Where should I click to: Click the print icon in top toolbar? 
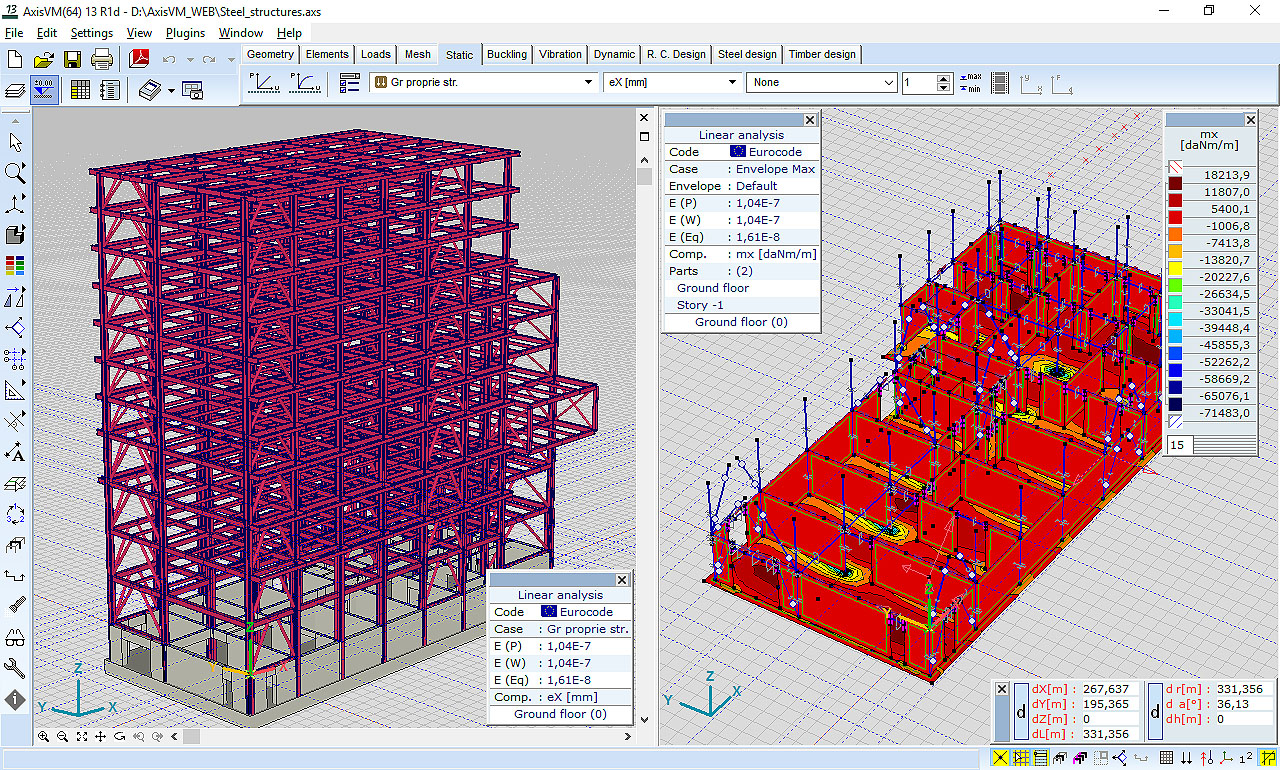pos(103,57)
